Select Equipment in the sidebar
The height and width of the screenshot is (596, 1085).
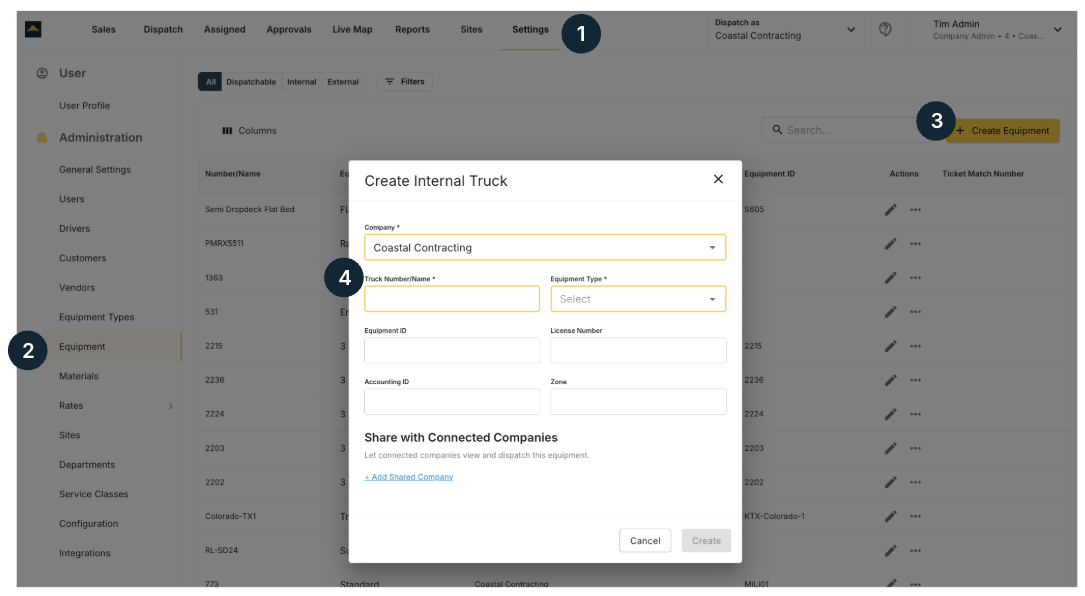tap(82, 347)
